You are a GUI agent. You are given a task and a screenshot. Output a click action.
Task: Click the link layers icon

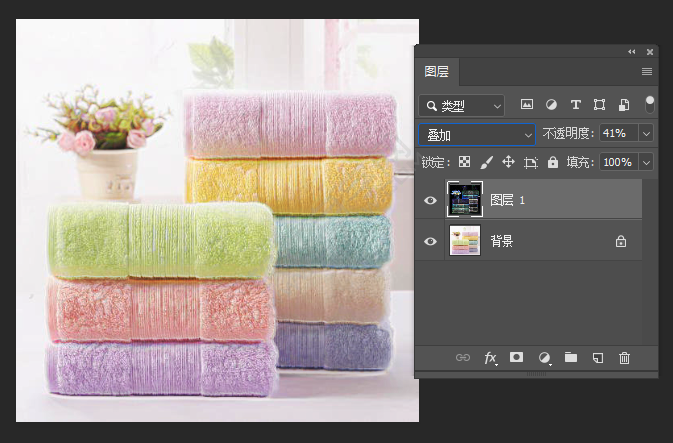click(463, 357)
